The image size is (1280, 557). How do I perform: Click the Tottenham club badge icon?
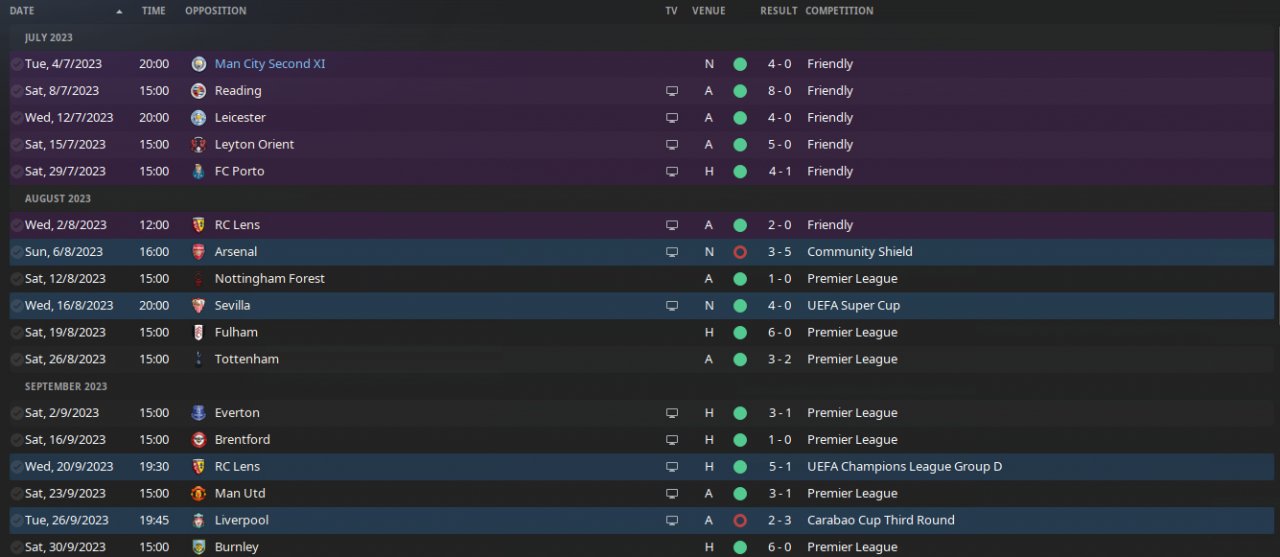[199, 359]
